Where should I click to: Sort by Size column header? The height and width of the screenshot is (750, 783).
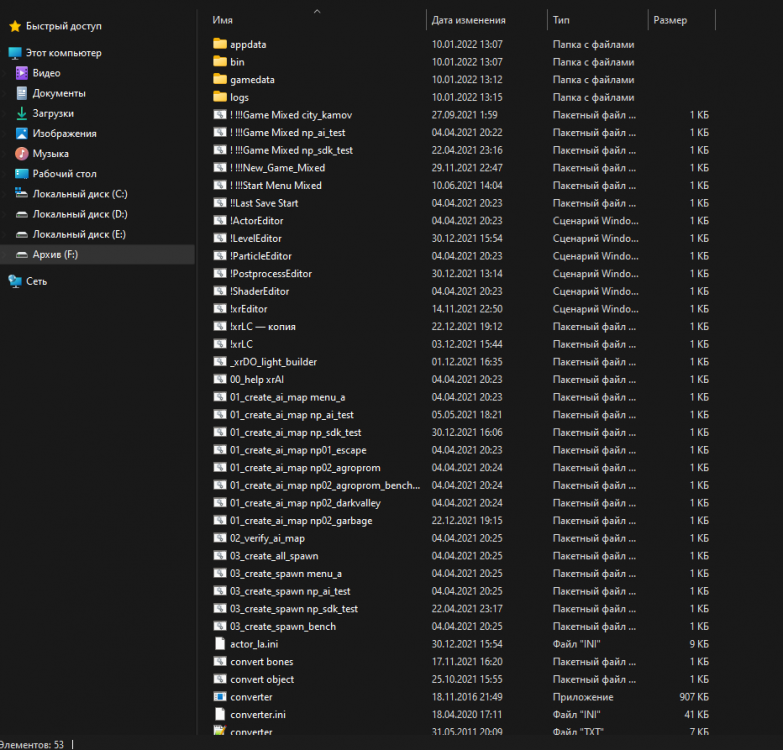pos(670,20)
